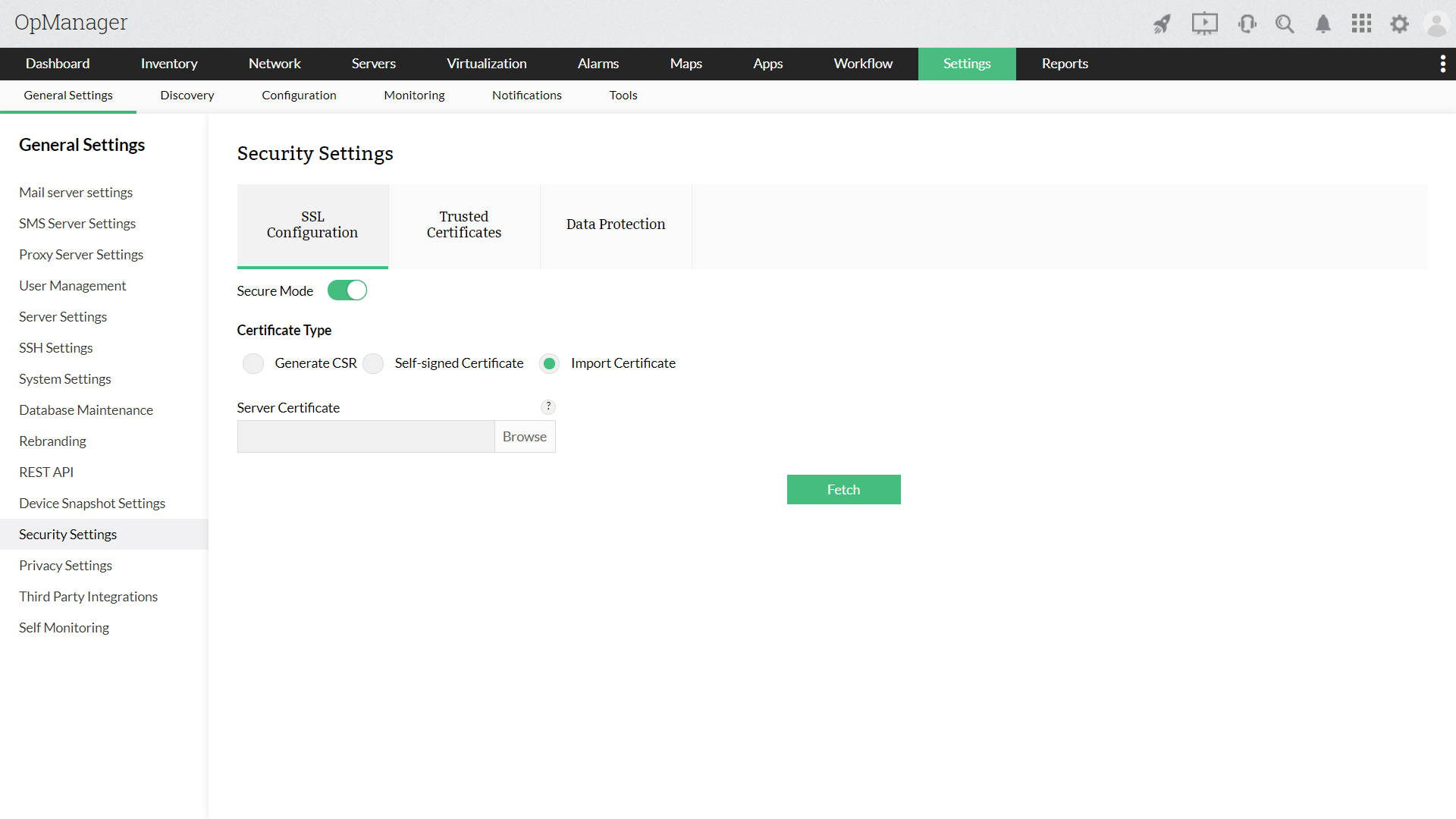Click the search magnifier icon
Screen dimensions: 1456x819
(x=1285, y=24)
